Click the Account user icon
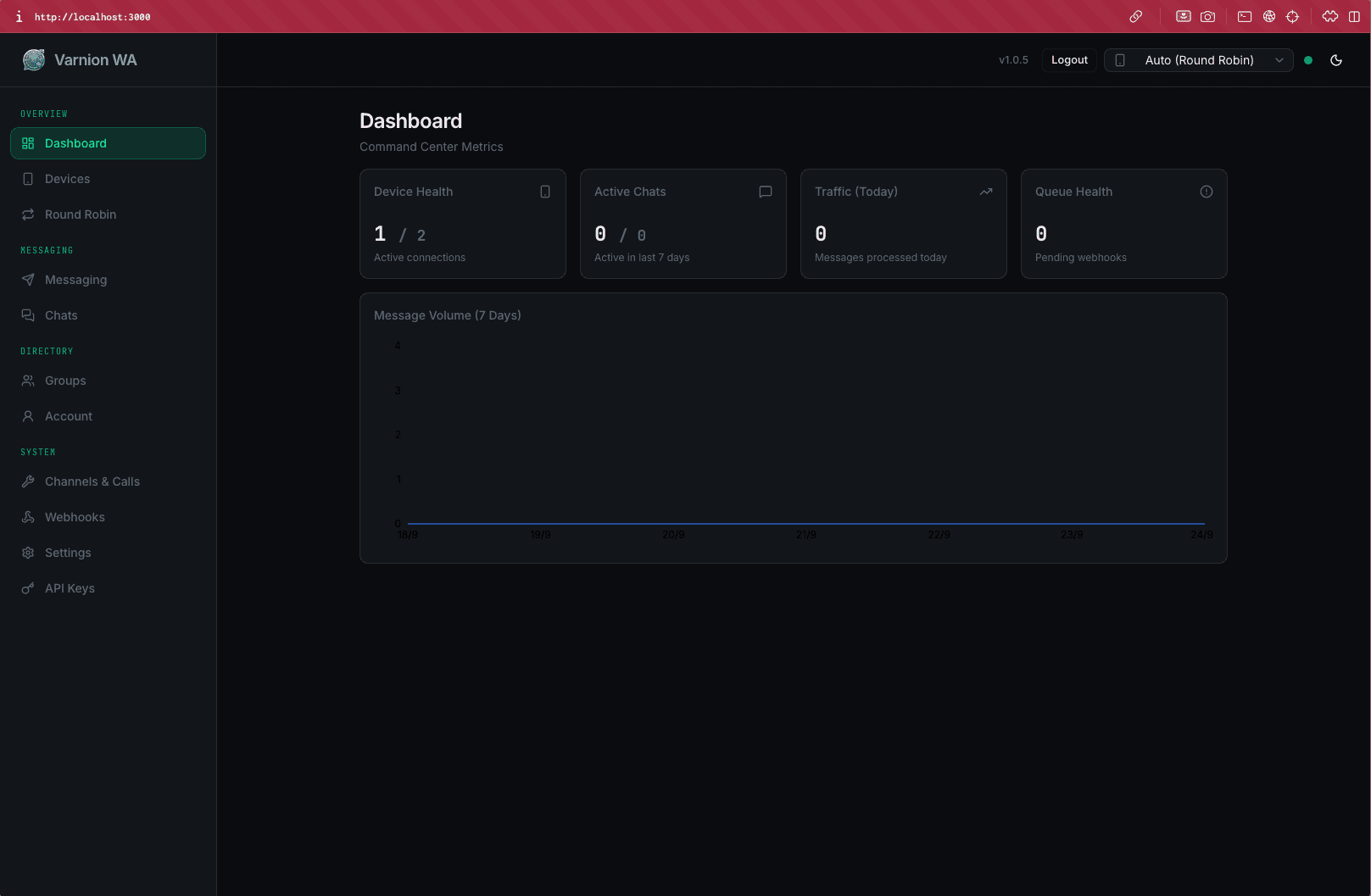1371x896 pixels. pyautogui.click(x=28, y=416)
